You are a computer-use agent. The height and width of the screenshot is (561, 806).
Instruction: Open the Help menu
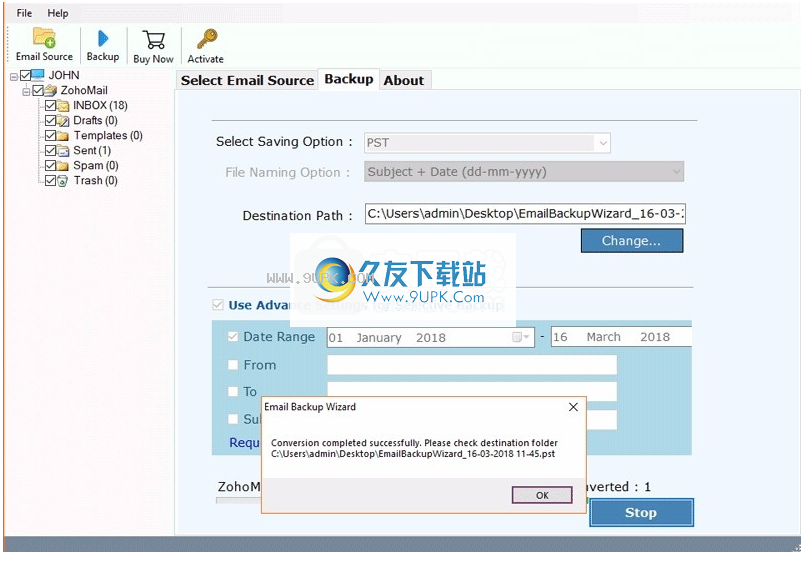(58, 13)
